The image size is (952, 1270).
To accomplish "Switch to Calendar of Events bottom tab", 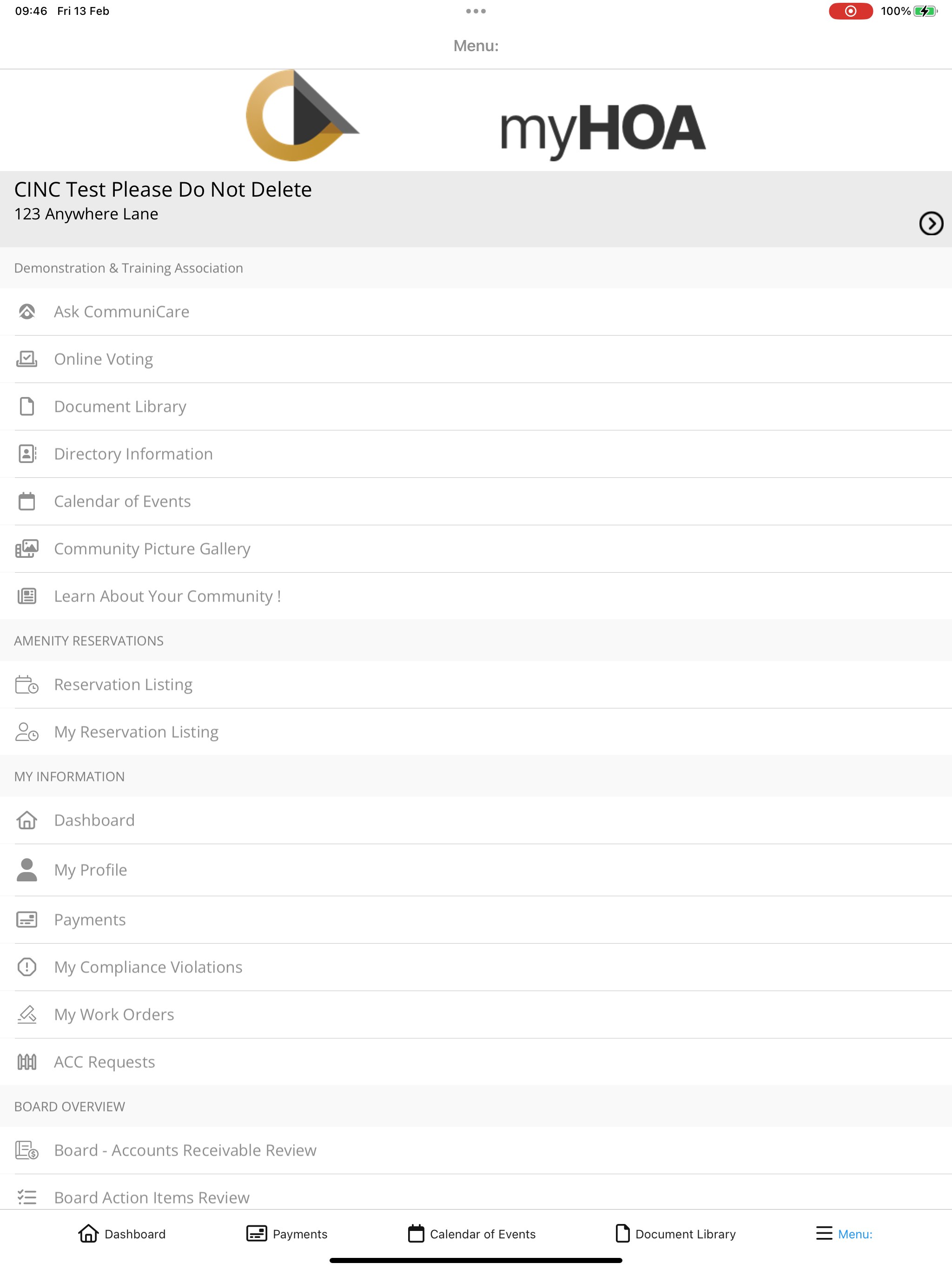I will 471,1234.
